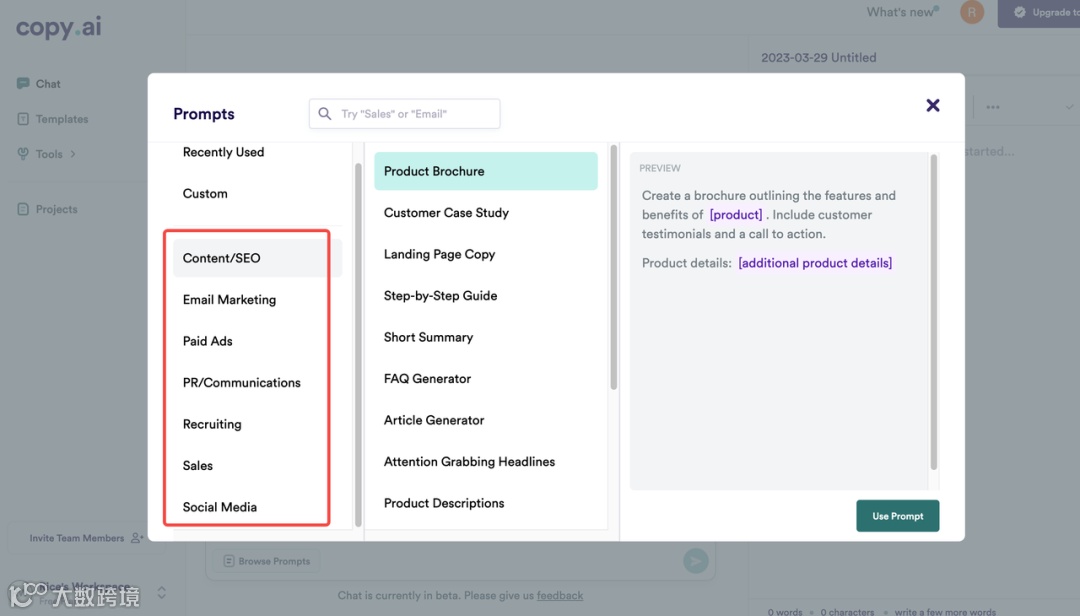Expand the chevron beside more options
The width and height of the screenshot is (1080, 616).
tap(1069, 107)
